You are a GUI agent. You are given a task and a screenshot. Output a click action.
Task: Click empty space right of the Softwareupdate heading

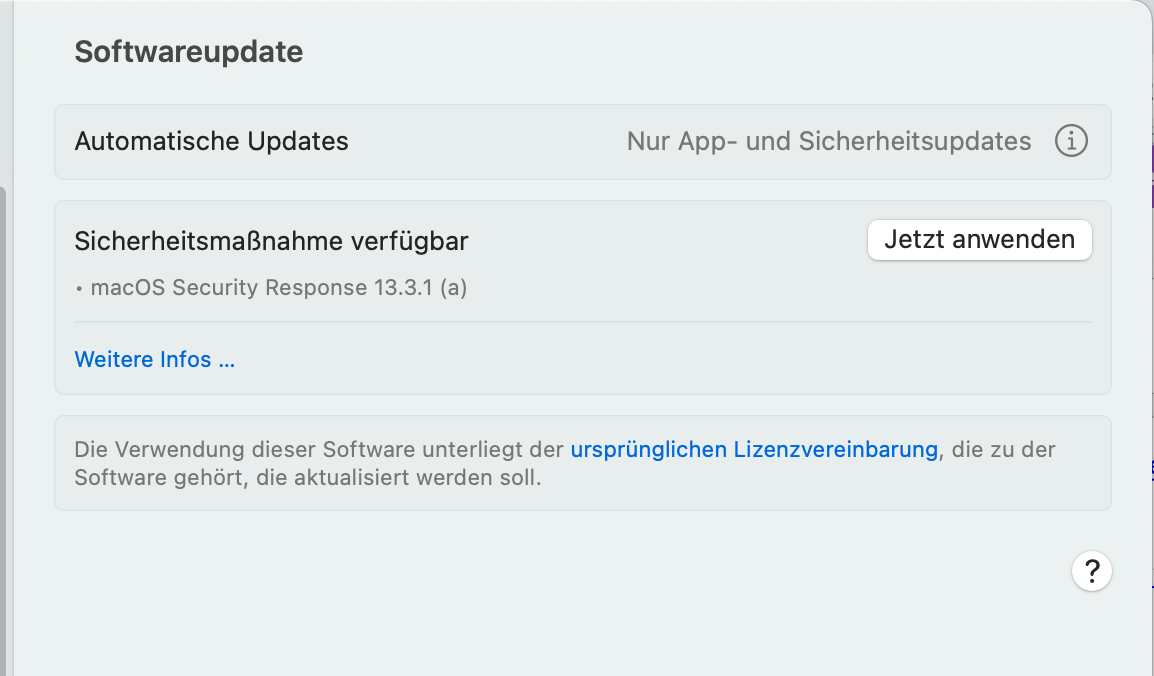(700, 52)
